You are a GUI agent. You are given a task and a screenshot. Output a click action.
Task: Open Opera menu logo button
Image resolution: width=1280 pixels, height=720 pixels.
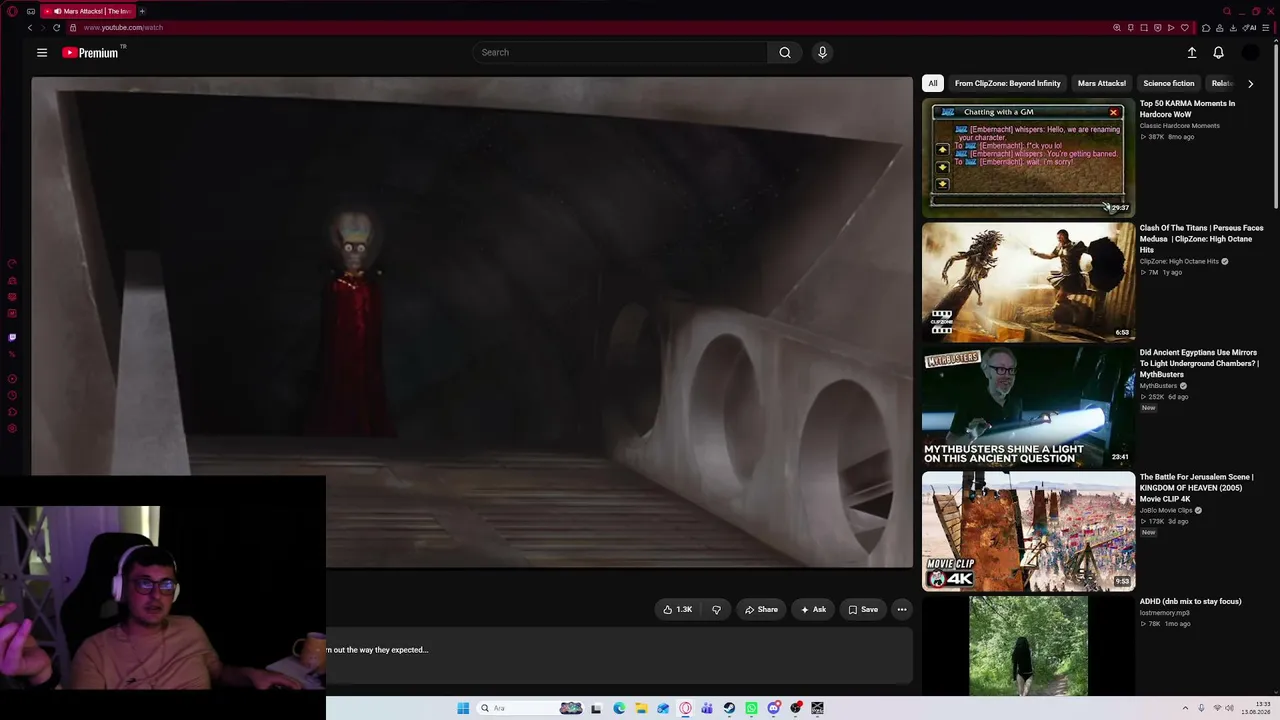tap(11, 11)
